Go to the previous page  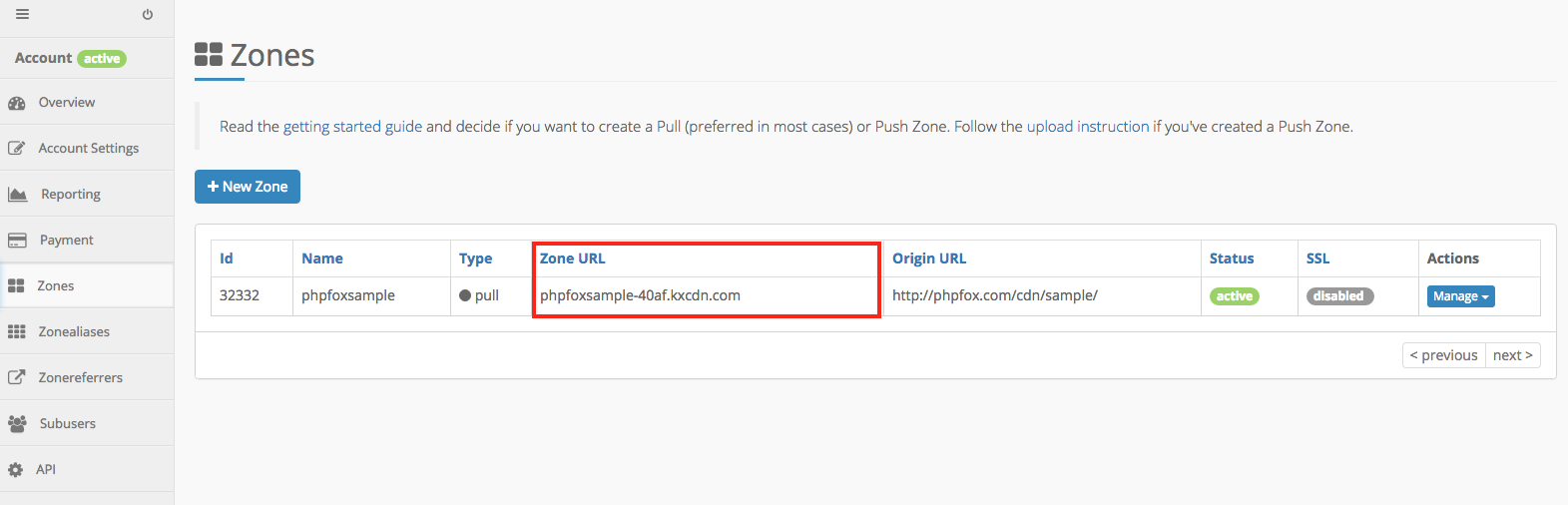(x=1443, y=355)
